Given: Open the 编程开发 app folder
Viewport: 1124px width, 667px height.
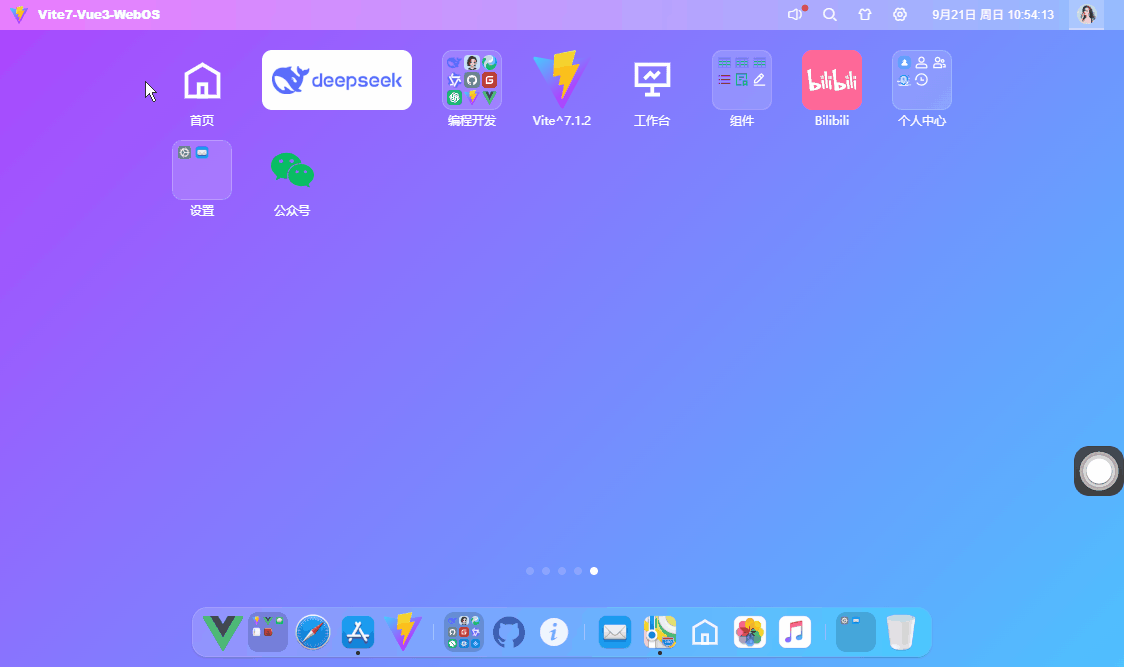Looking at the screenshot, I should [471, 79].
